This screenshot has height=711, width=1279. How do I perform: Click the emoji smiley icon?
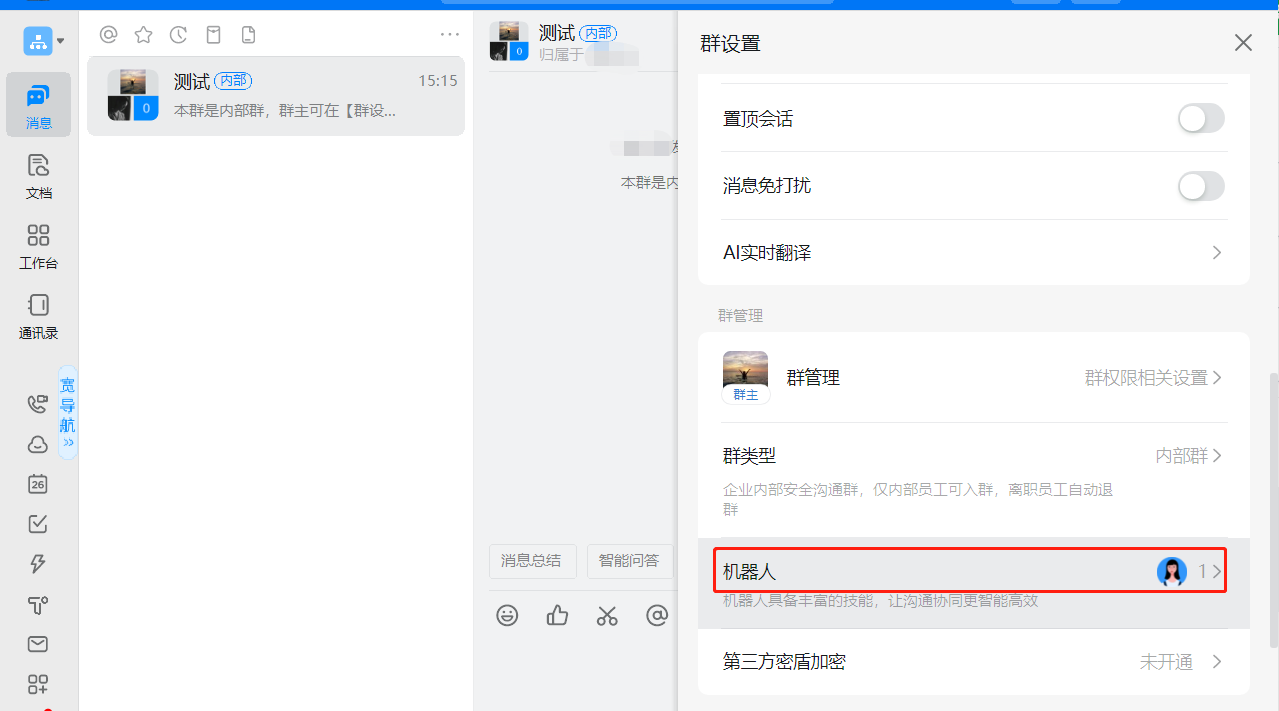[x=508, y=615]
